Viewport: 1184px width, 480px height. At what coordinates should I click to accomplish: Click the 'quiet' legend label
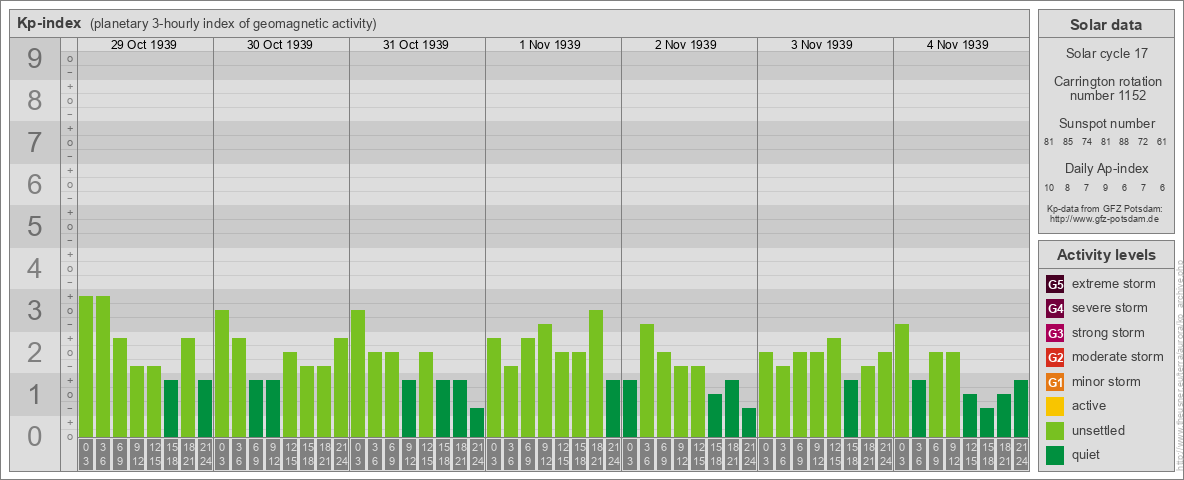click(1088, 454)
